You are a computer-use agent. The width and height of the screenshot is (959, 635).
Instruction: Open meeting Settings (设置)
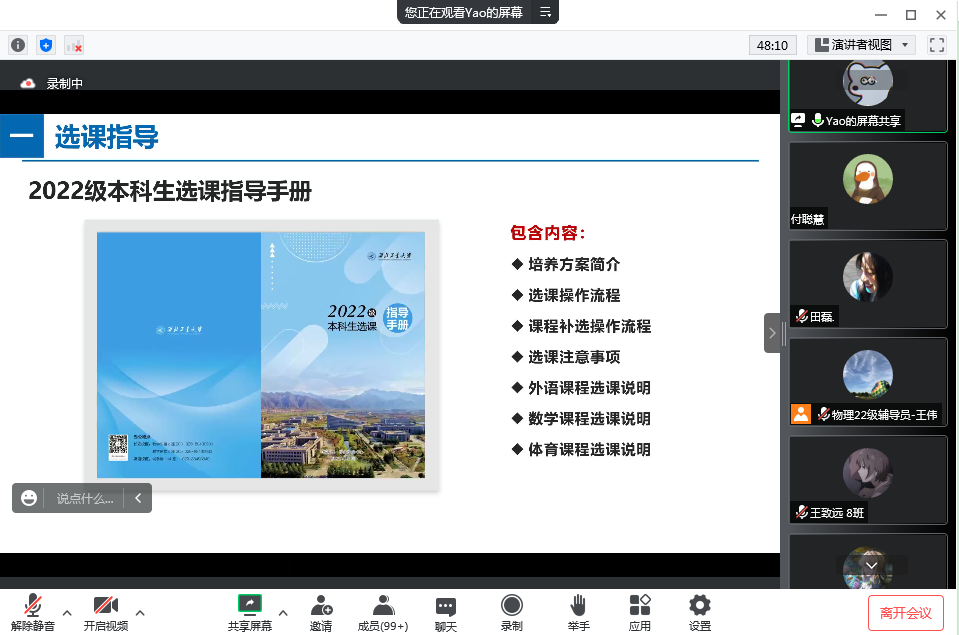(x=700, y=612)
